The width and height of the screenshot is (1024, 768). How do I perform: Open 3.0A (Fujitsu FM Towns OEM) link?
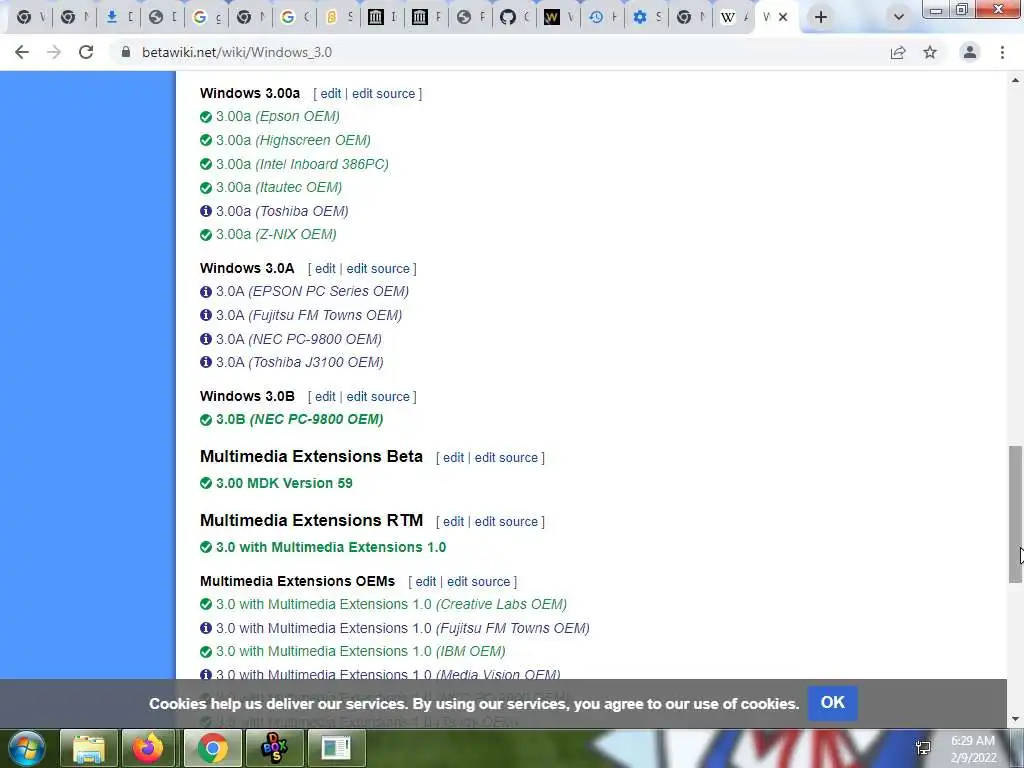(309, 315)
